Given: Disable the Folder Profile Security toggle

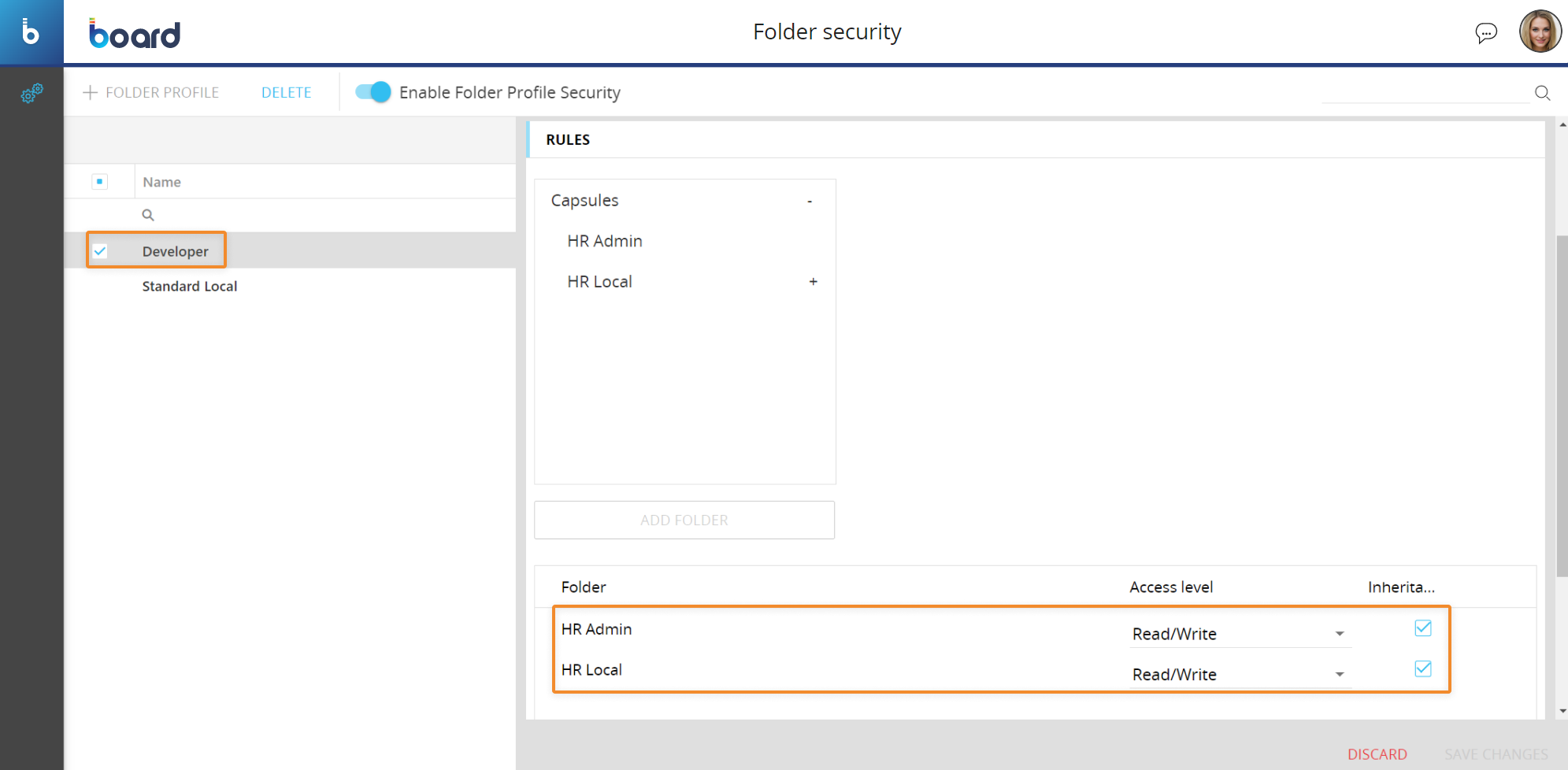Looking at the screenshot, I should 373,92.
